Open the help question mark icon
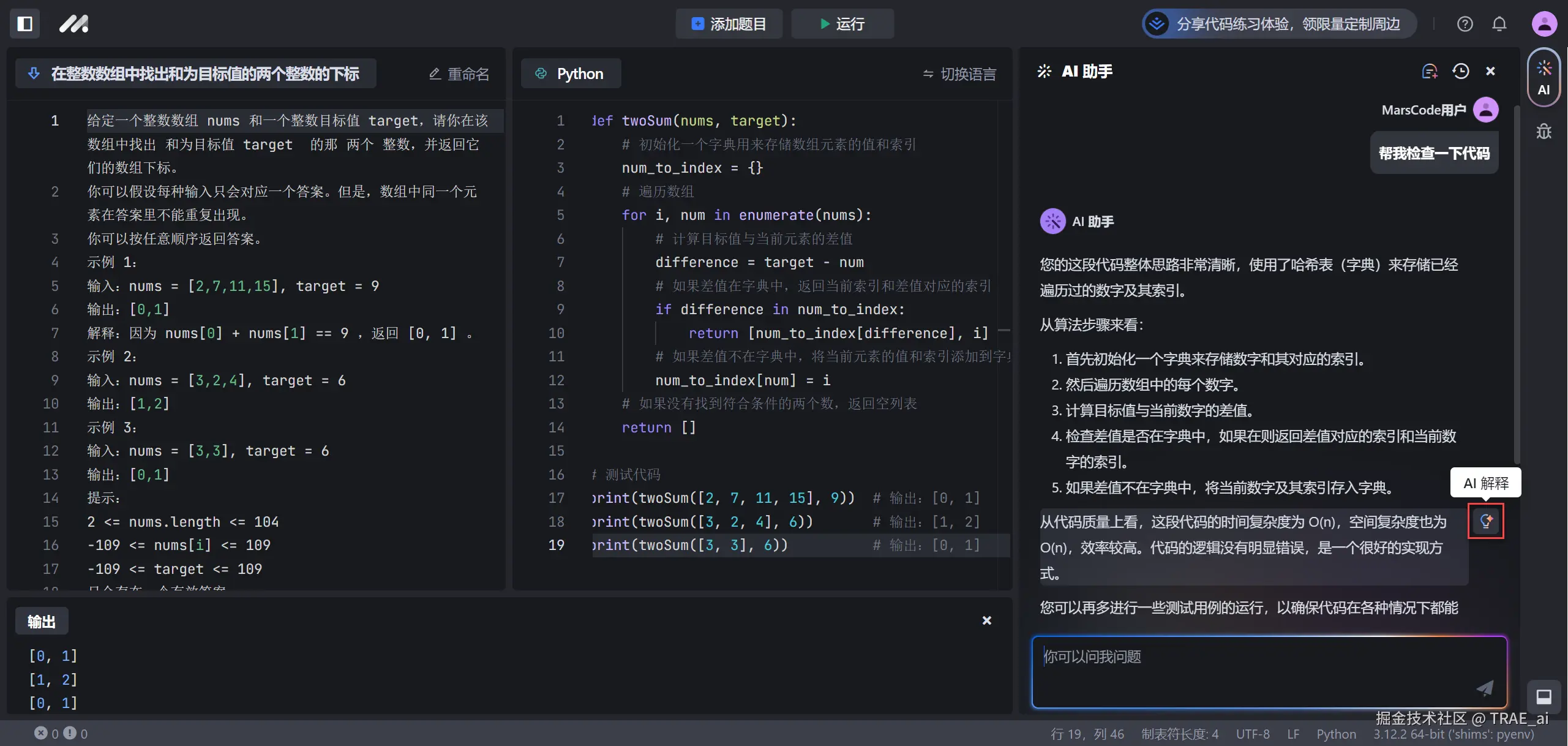1568x746 pixels. coord(1465,24)
